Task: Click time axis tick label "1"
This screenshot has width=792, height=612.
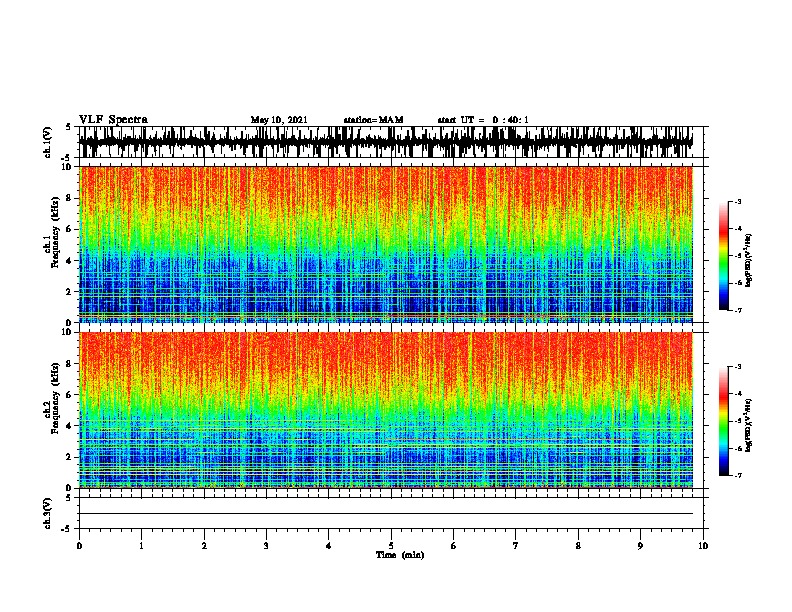Action: coord(141,546)
